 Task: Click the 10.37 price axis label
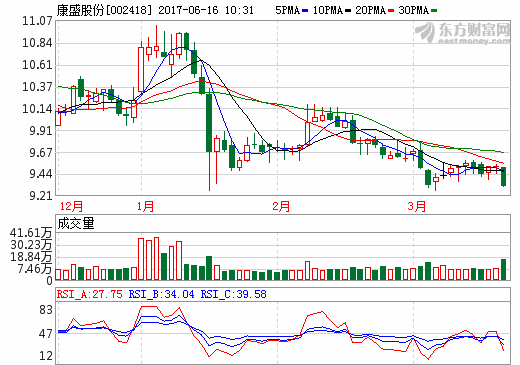37,87
